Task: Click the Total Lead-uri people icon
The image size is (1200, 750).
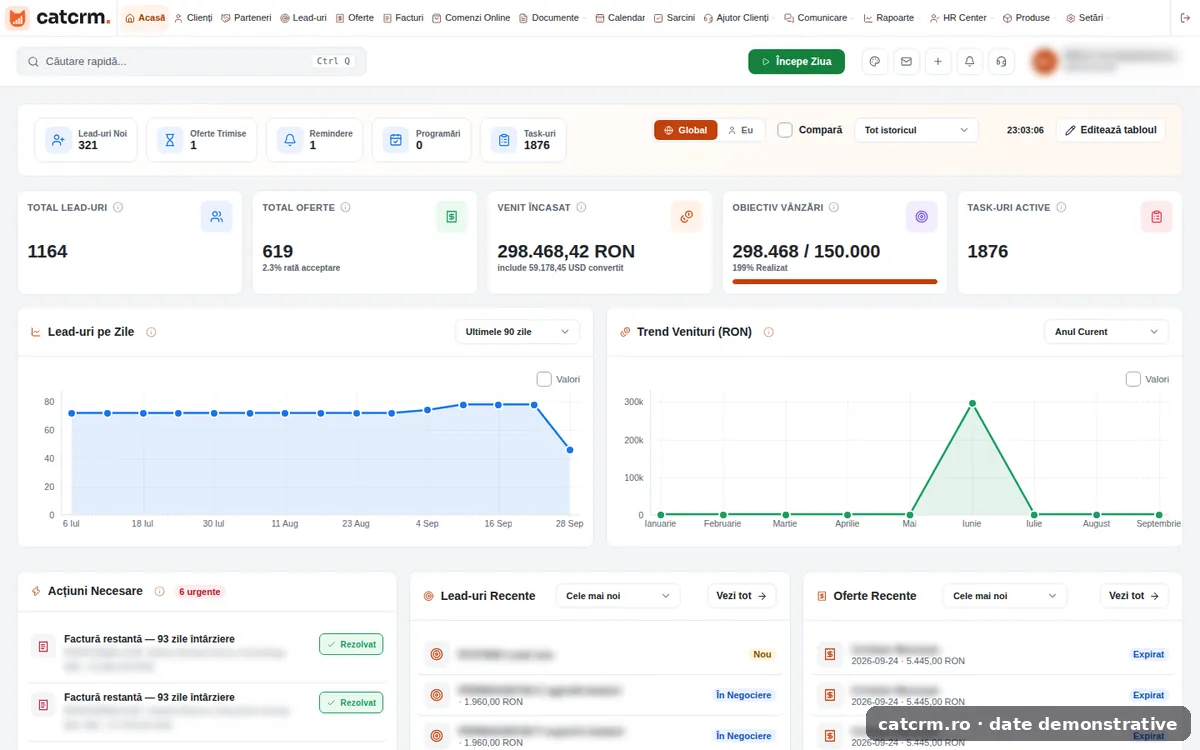Action: pos(216,216)
